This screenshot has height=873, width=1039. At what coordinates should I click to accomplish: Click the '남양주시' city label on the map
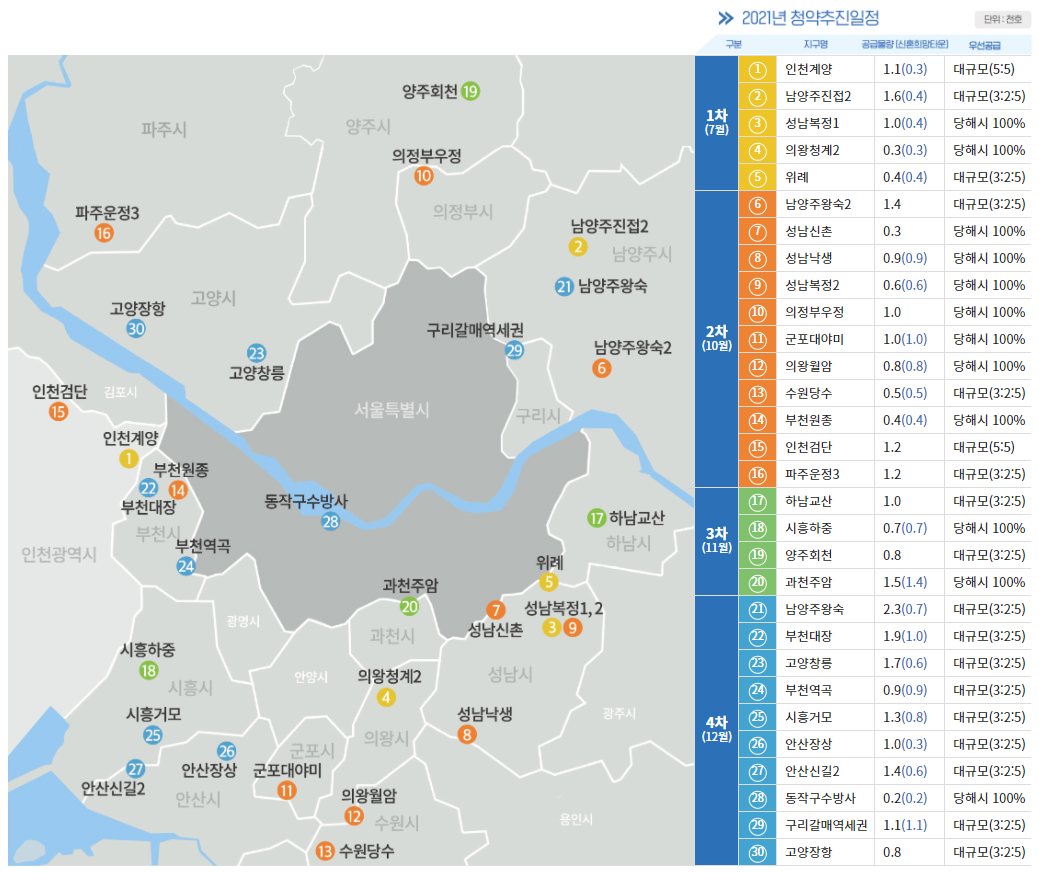tap(641, 254)
